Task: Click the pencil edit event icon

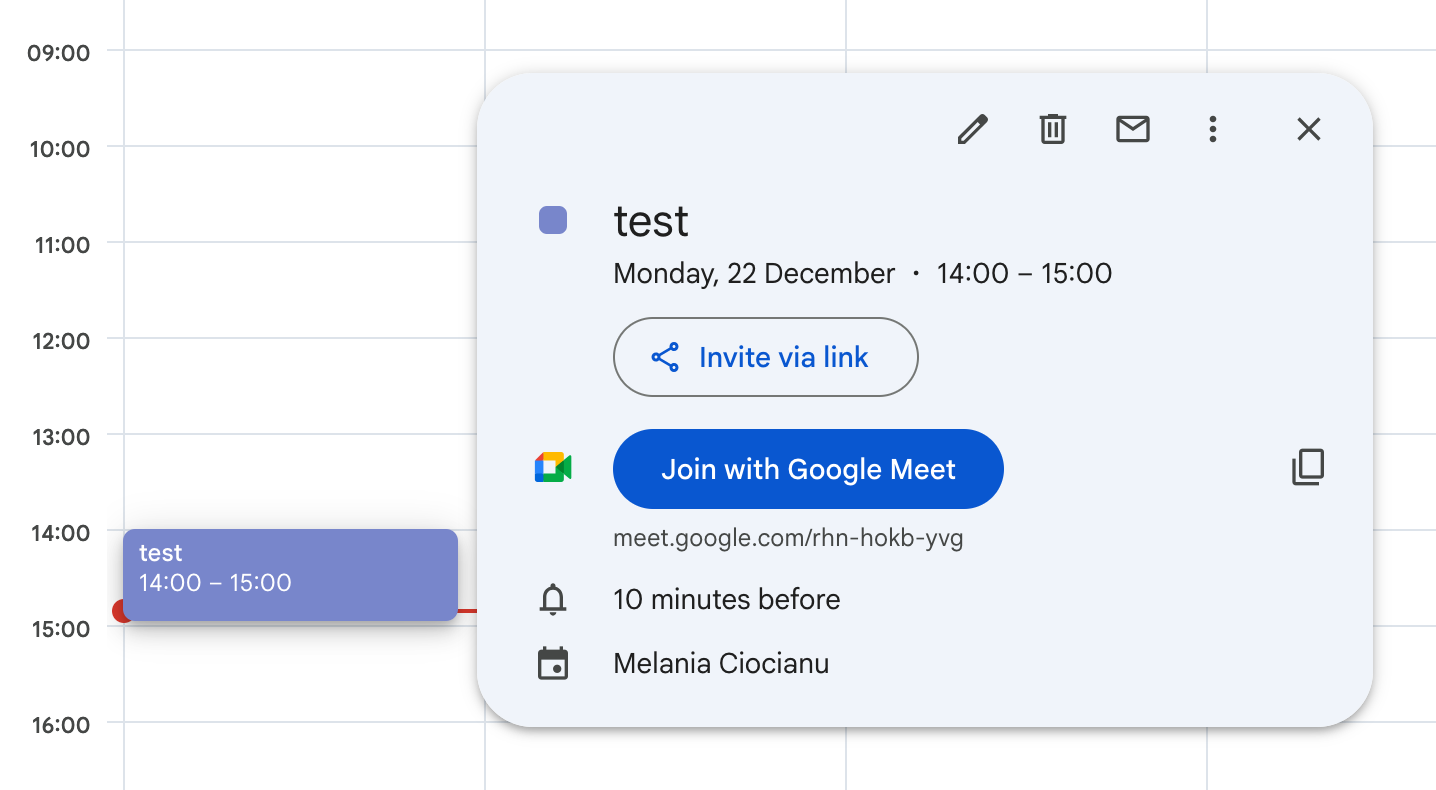Action: (972, 129)
